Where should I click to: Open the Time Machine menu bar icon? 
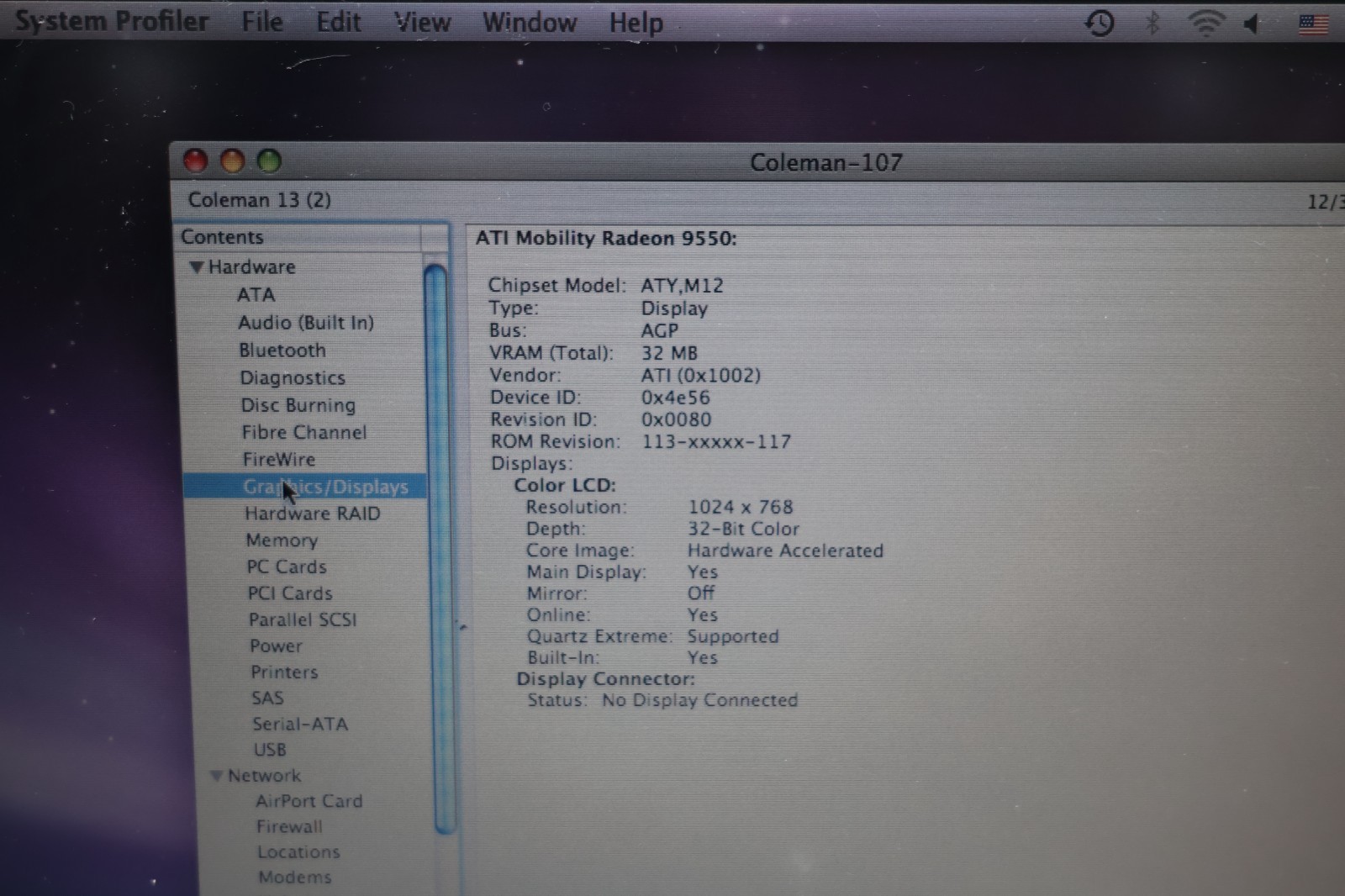1100,23
